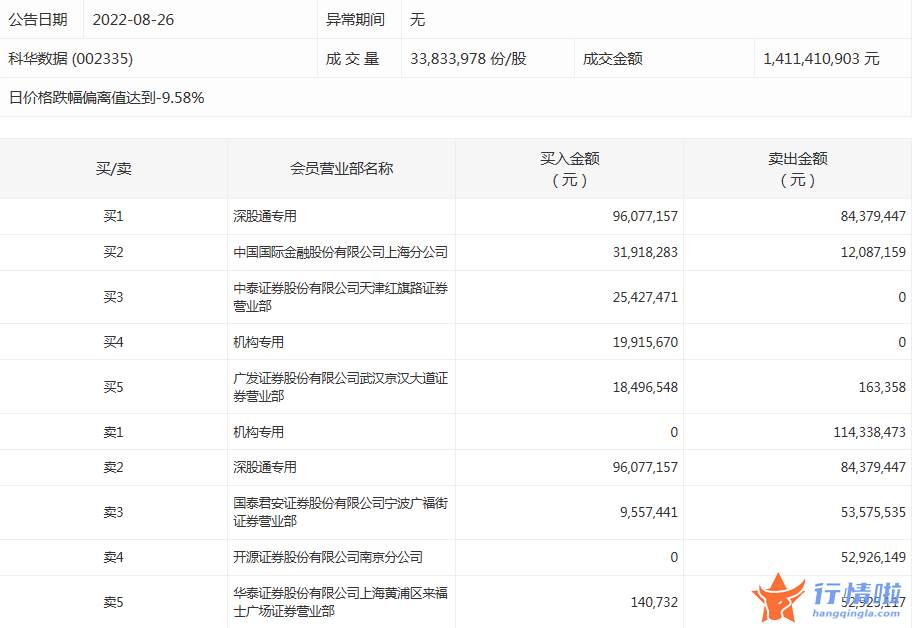
Task: Click the buy amount 0 in 卖4 row
Action: (x=674, y=557)
